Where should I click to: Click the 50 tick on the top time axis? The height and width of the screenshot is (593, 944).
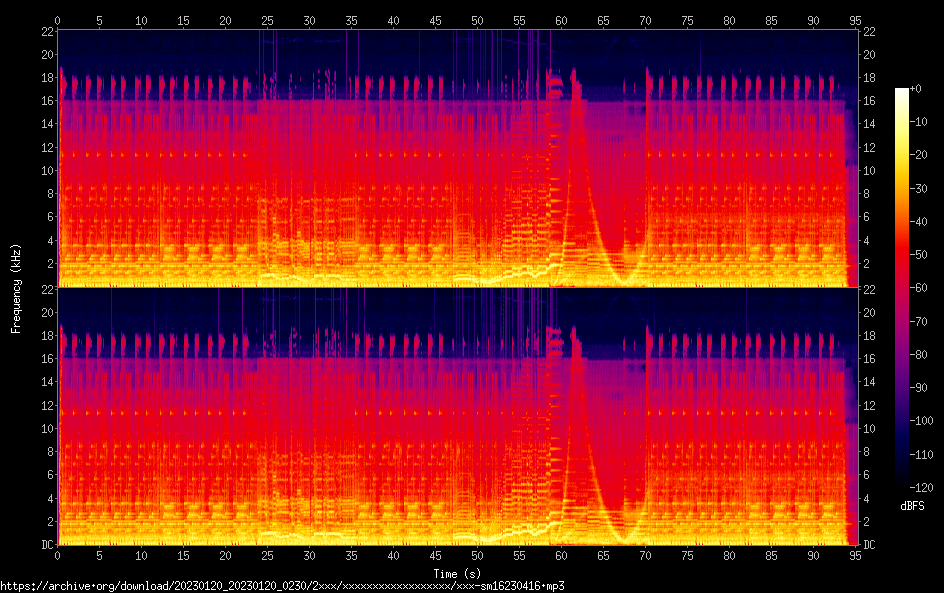click(478, 19)
